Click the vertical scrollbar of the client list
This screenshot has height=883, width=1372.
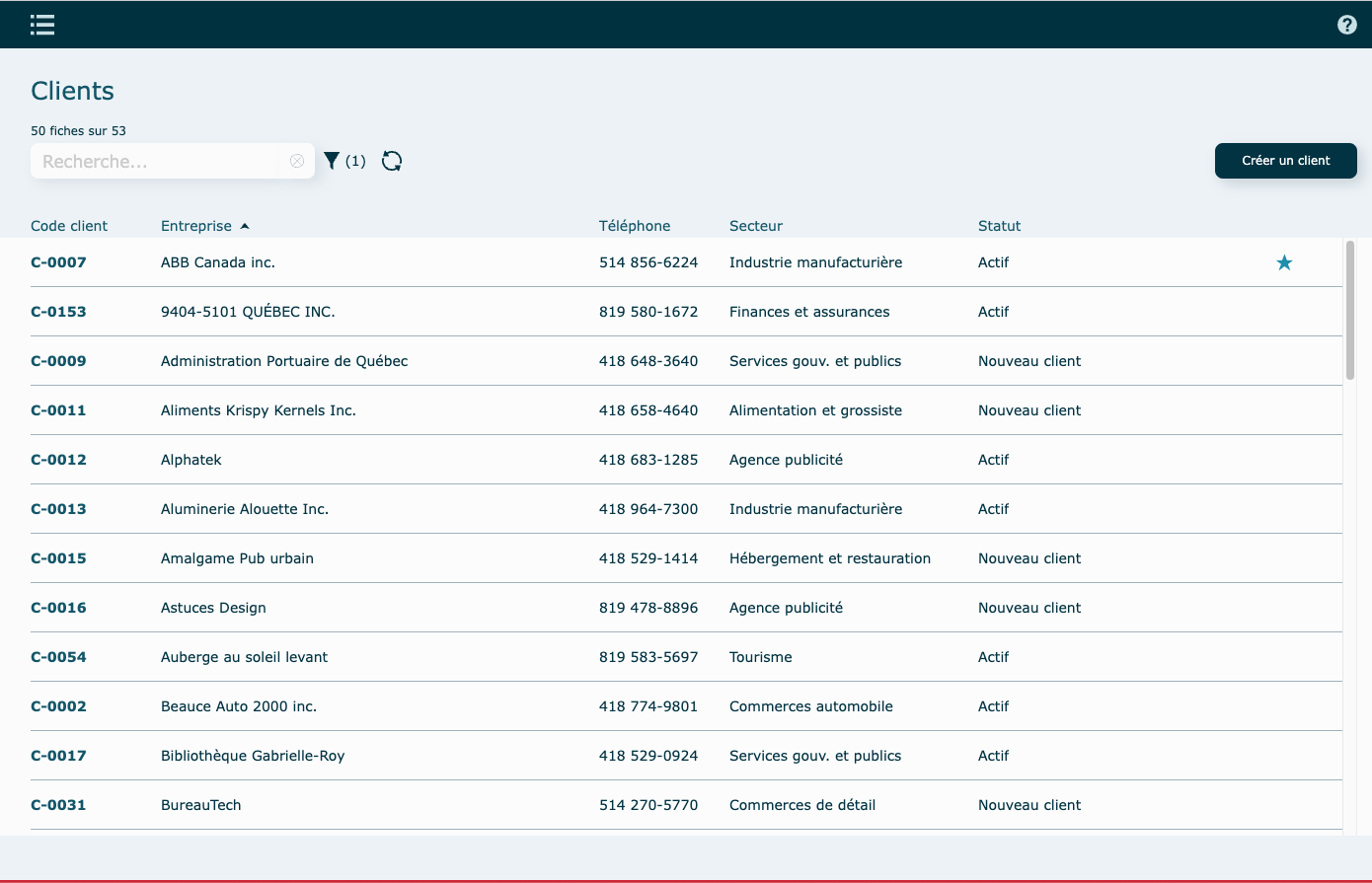1349,310
